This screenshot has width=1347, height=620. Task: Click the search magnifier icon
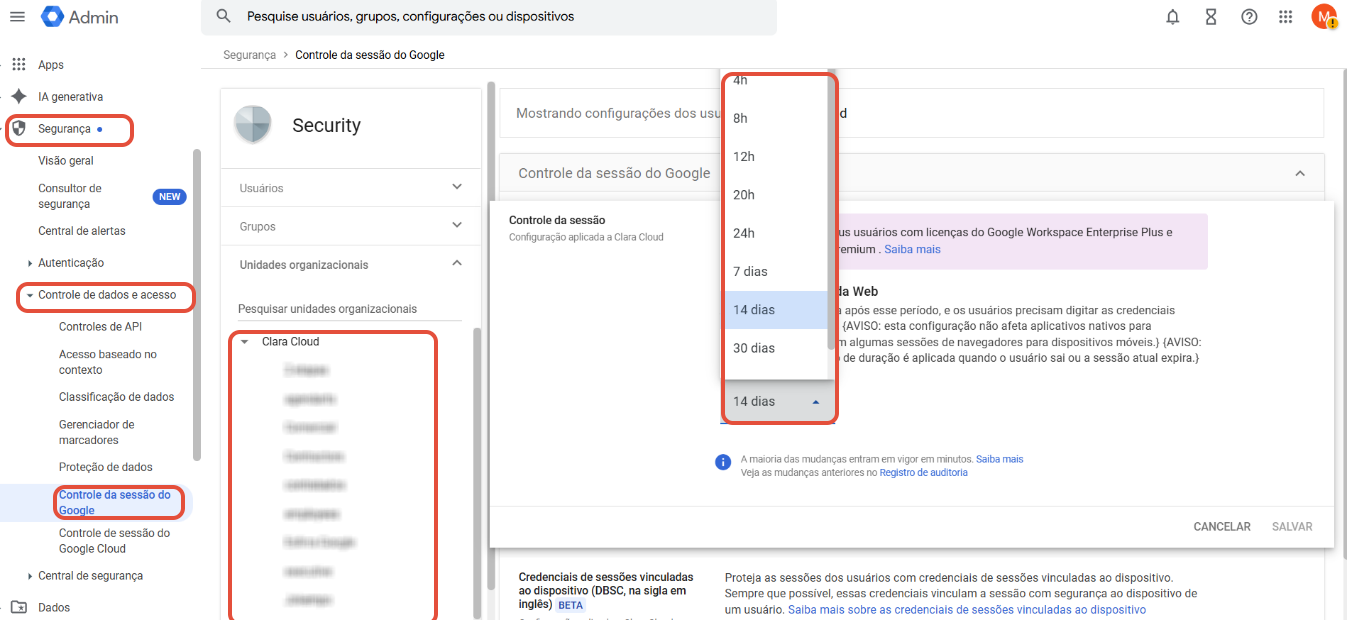click(224, 16)
